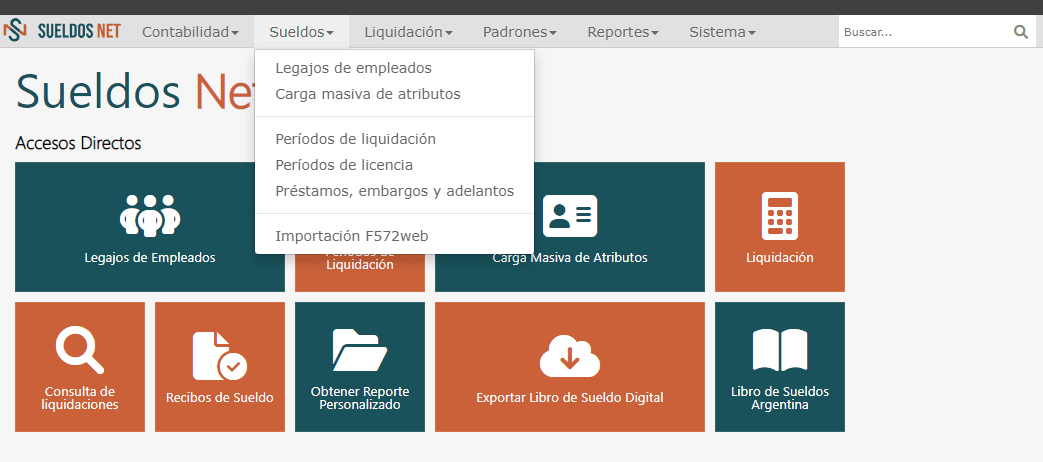Click Exportar Libro de Sueldo Digital label
Image resolution: width=1043 pixels, height=462 pixels.
coord(570,398)
